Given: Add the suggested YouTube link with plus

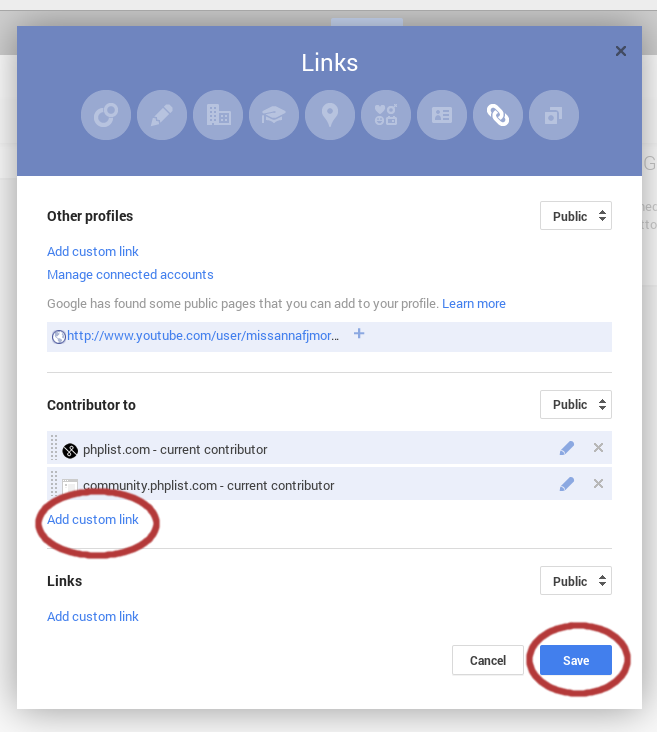Looking at the screenshot, I should pos(359,334).
